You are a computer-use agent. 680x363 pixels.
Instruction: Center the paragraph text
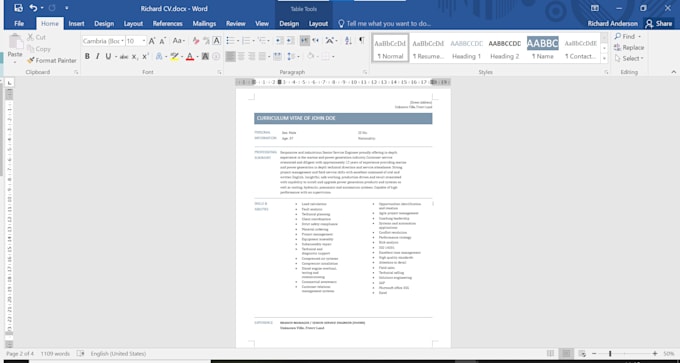[x=241, y=56]
